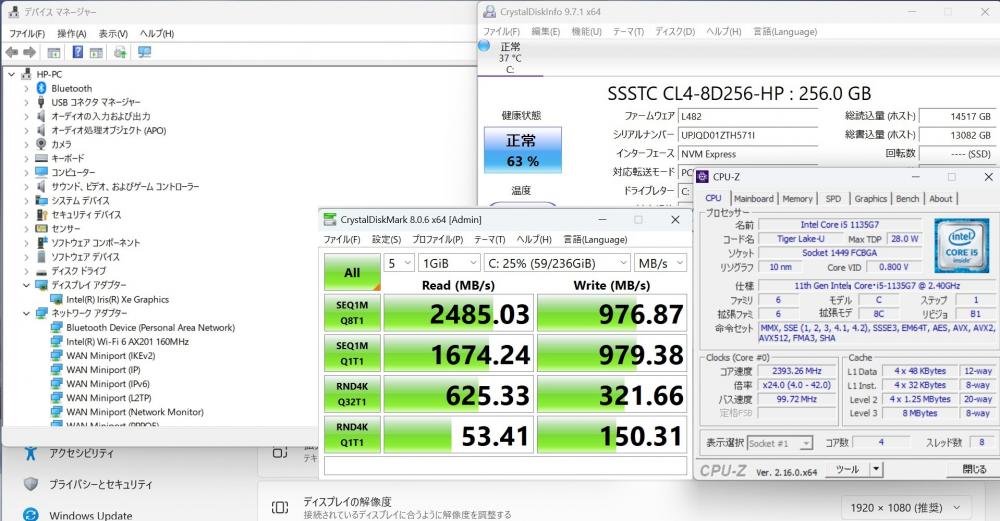
Task: Click the green All benchmark button
Action: click(352, 272)
